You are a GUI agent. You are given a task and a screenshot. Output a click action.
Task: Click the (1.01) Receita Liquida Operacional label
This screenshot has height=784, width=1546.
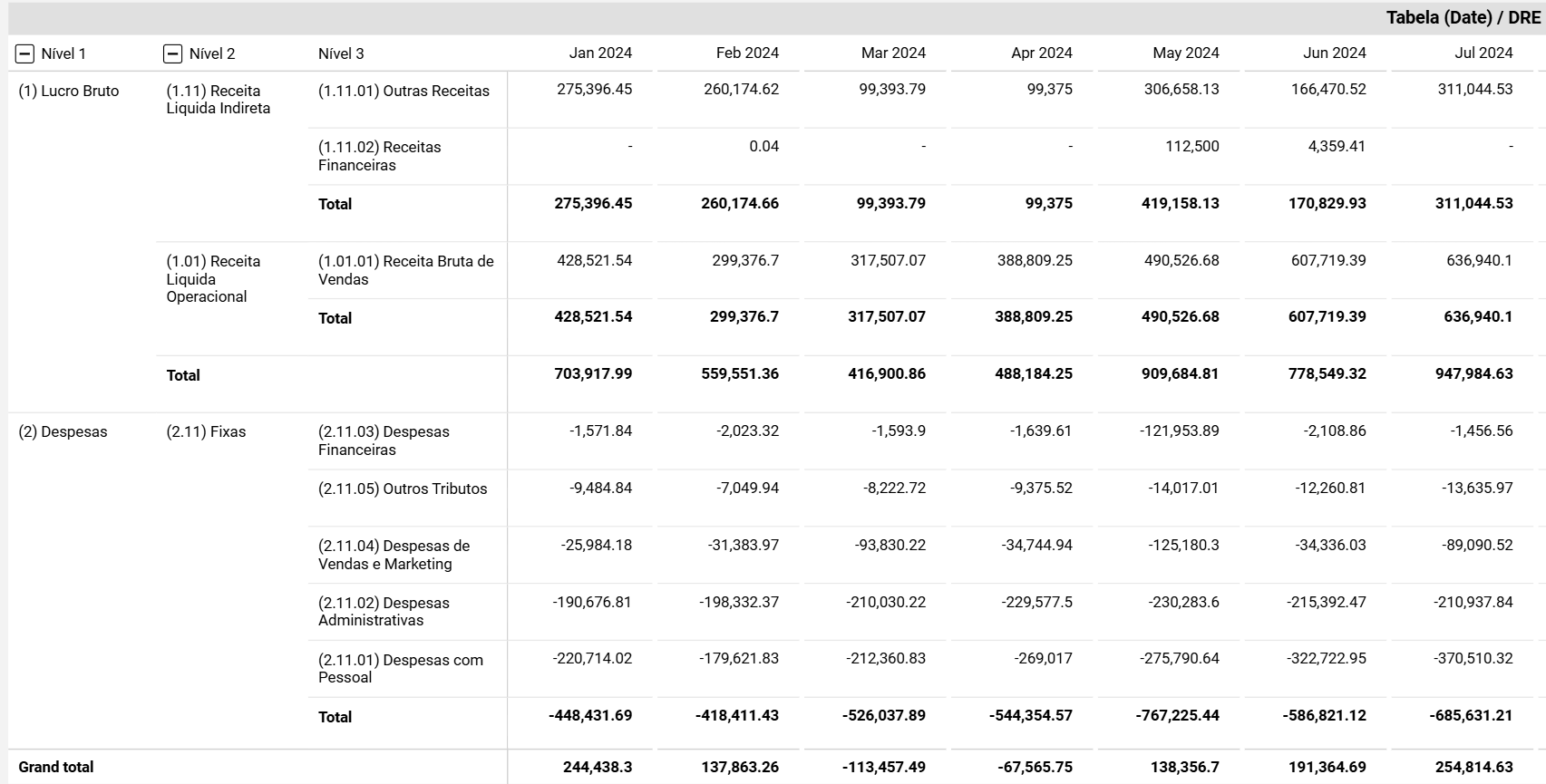[213, 279]
